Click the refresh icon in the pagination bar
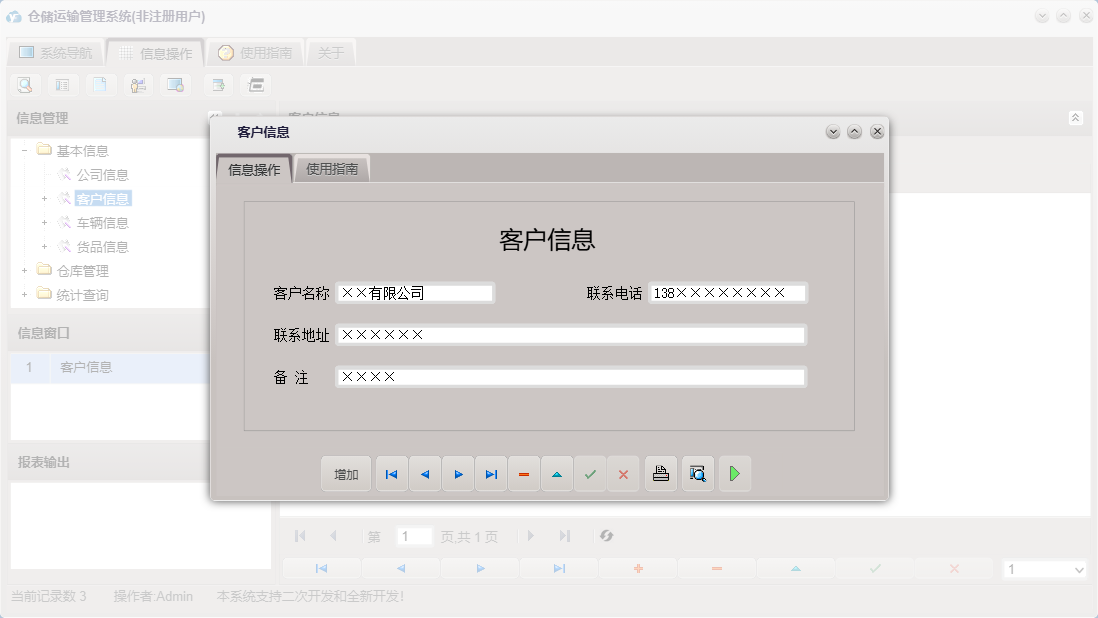The width and height of the screenshot is (1098, 618). coord(607,536)
